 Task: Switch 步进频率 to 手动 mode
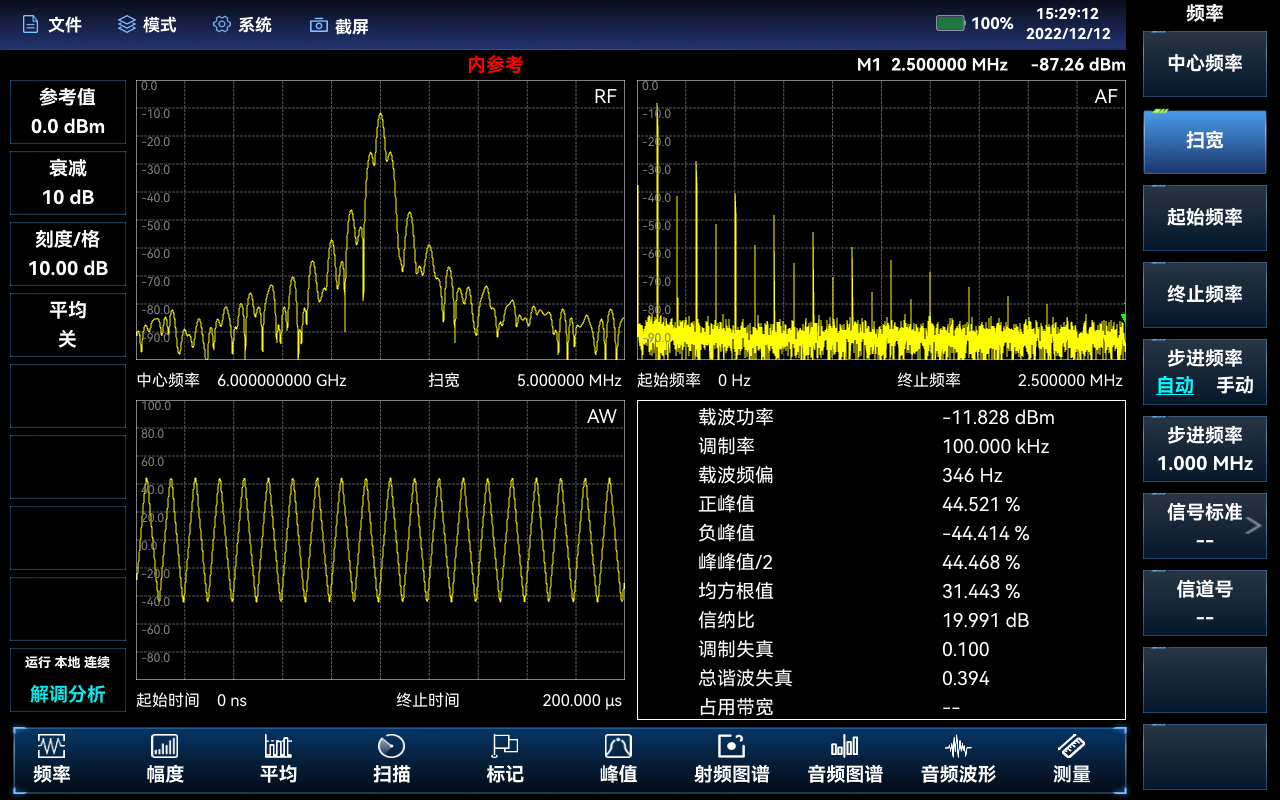click(1235, 386)
